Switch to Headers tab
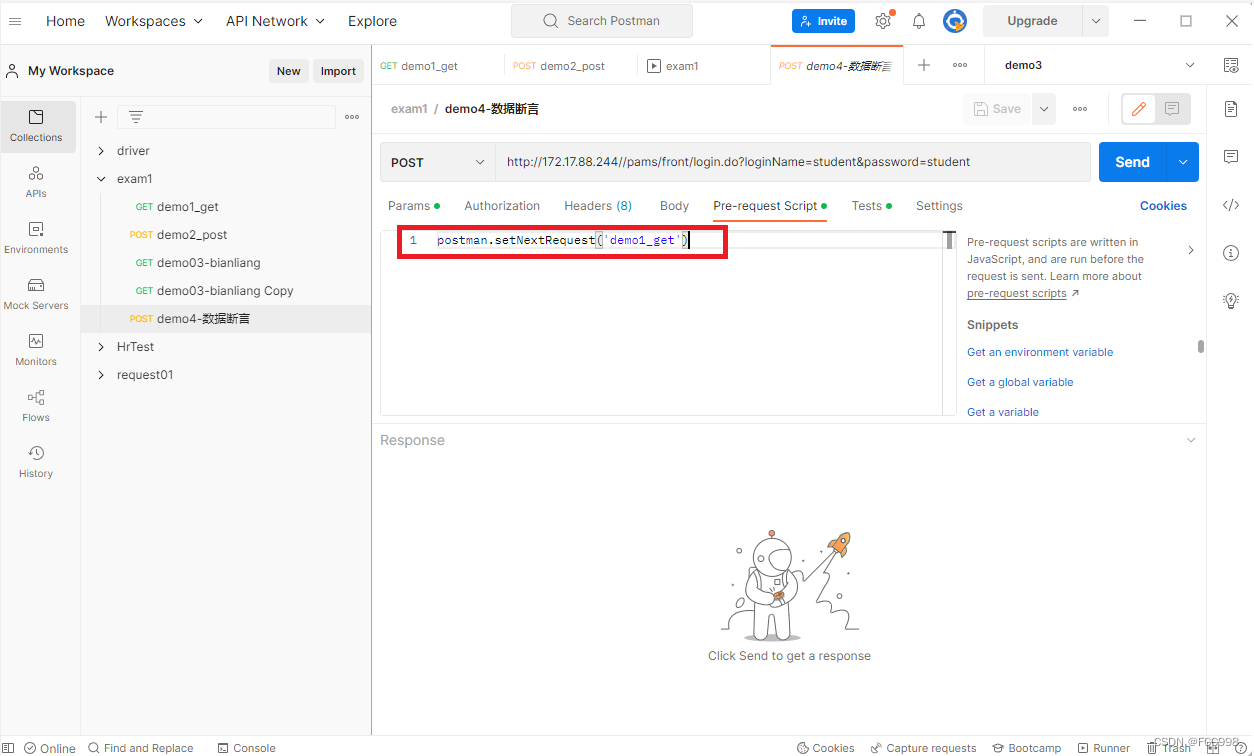 [x=598, y=206]
